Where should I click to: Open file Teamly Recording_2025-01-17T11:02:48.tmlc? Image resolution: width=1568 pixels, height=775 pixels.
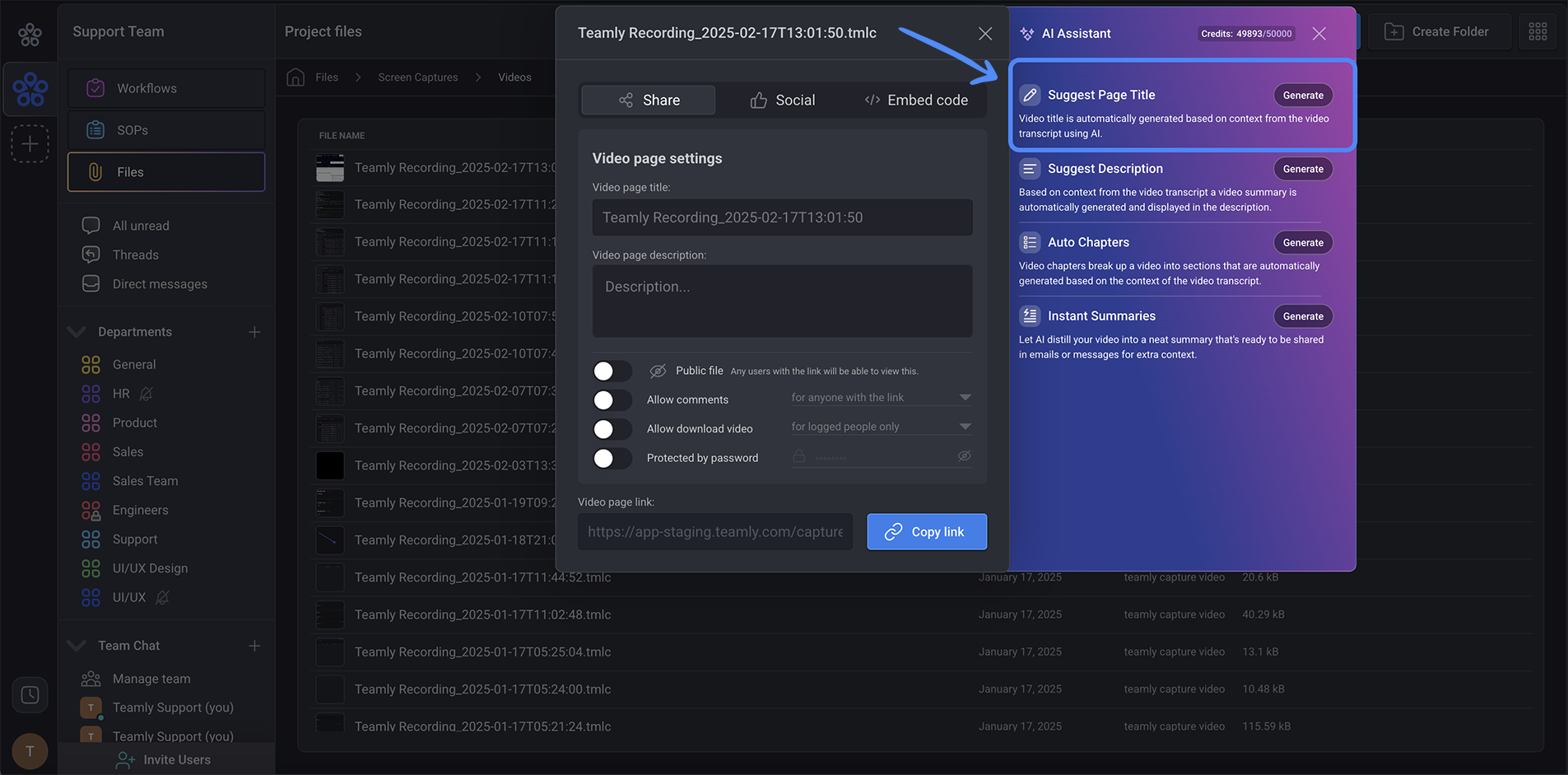[483, 614]
